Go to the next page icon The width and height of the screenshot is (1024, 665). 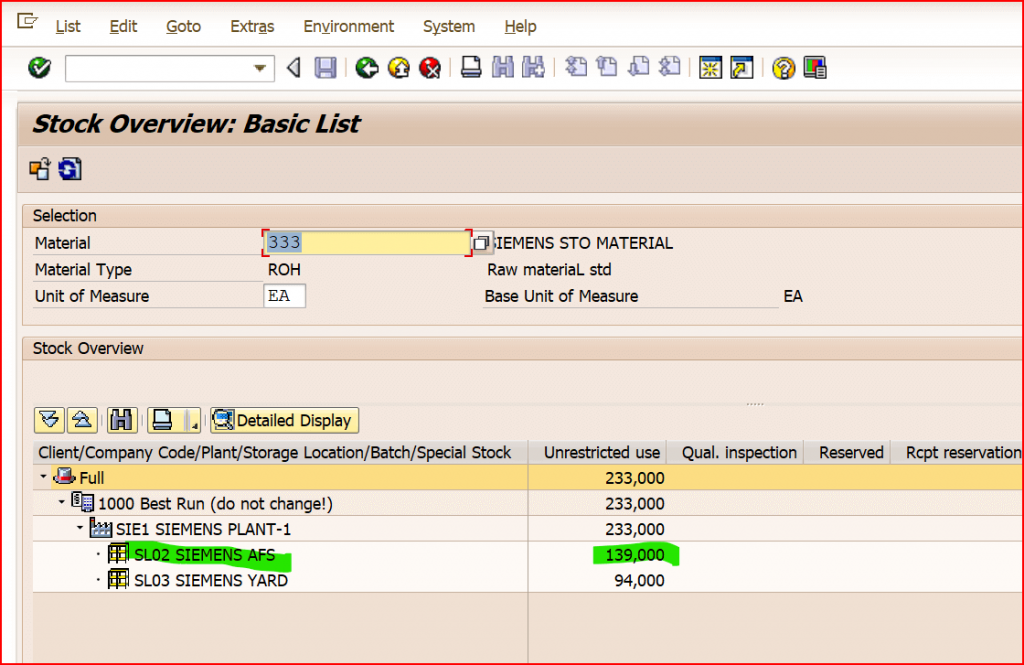point(638,67)
